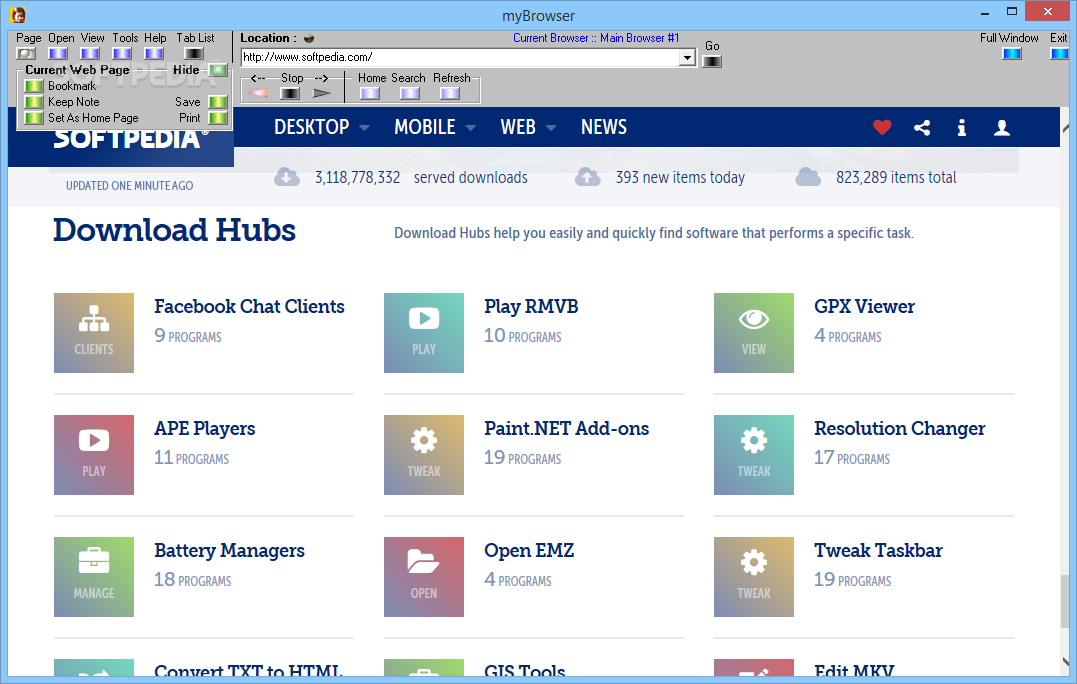Open the Tweak Taskbar hub link

pyautogui.click(x=878, y=551)
